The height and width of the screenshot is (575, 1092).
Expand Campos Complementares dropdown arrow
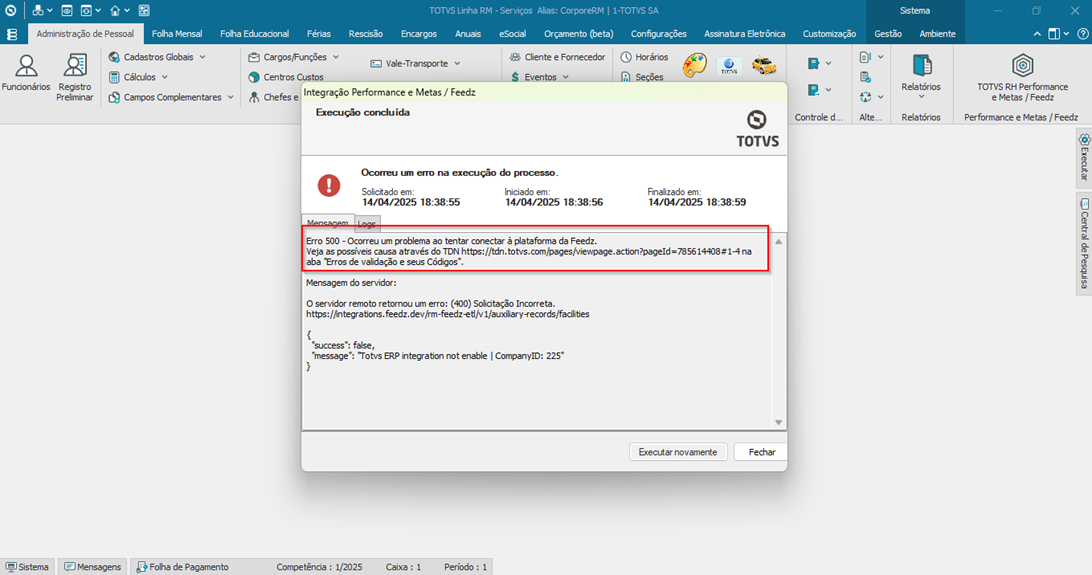pos(231,97)
